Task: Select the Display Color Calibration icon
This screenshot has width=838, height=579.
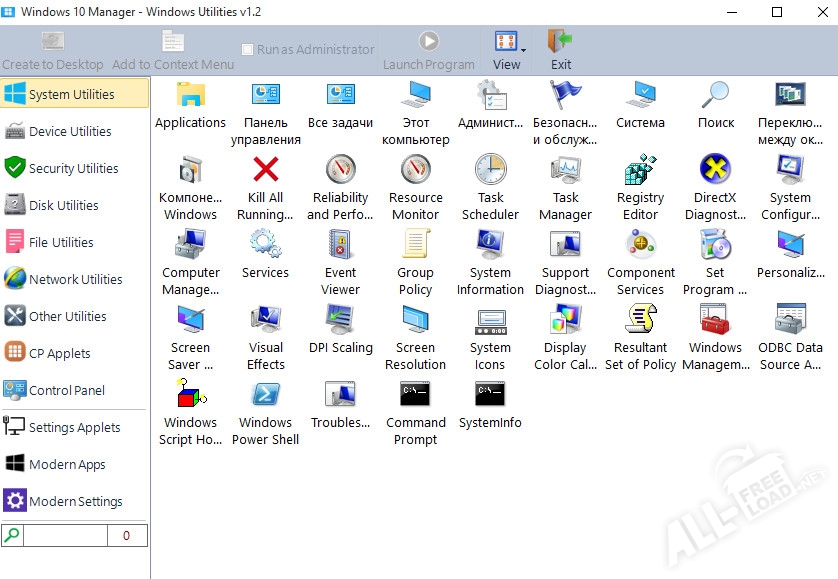Action: 565,320
